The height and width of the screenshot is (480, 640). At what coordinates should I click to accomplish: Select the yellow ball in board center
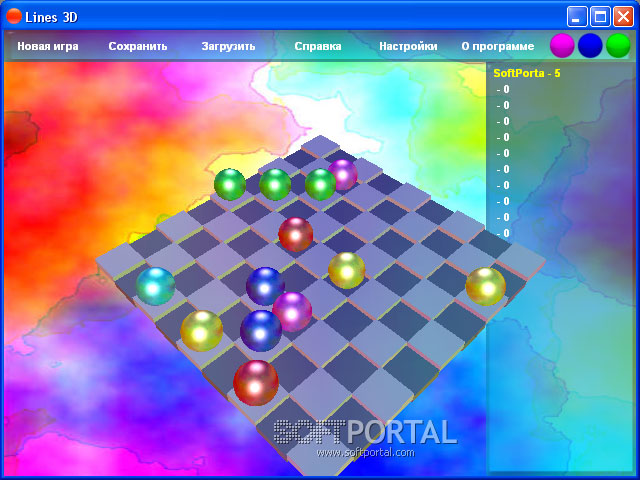point(347,270)
